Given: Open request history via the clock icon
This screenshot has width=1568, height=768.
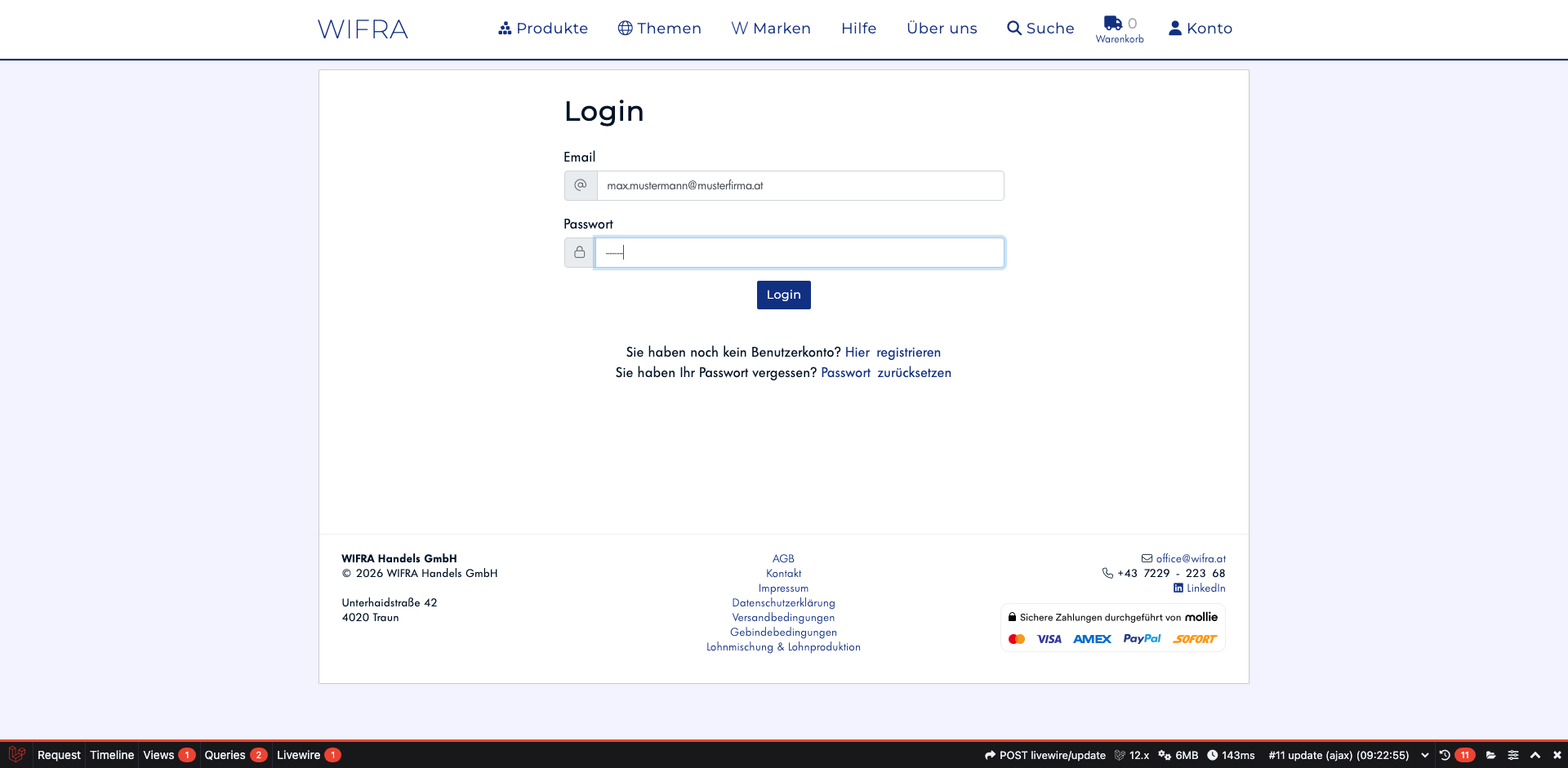Looking at the screenshot, I should [1445, 755].
